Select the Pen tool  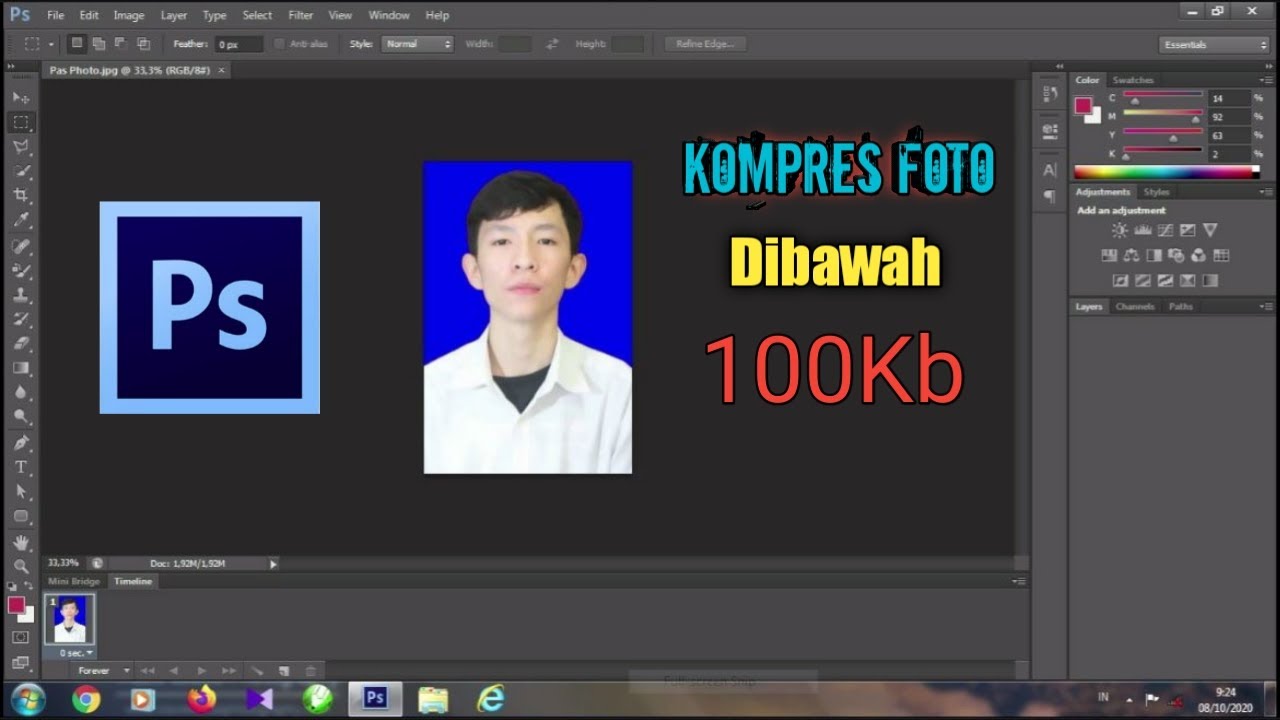tap(21, 442)
